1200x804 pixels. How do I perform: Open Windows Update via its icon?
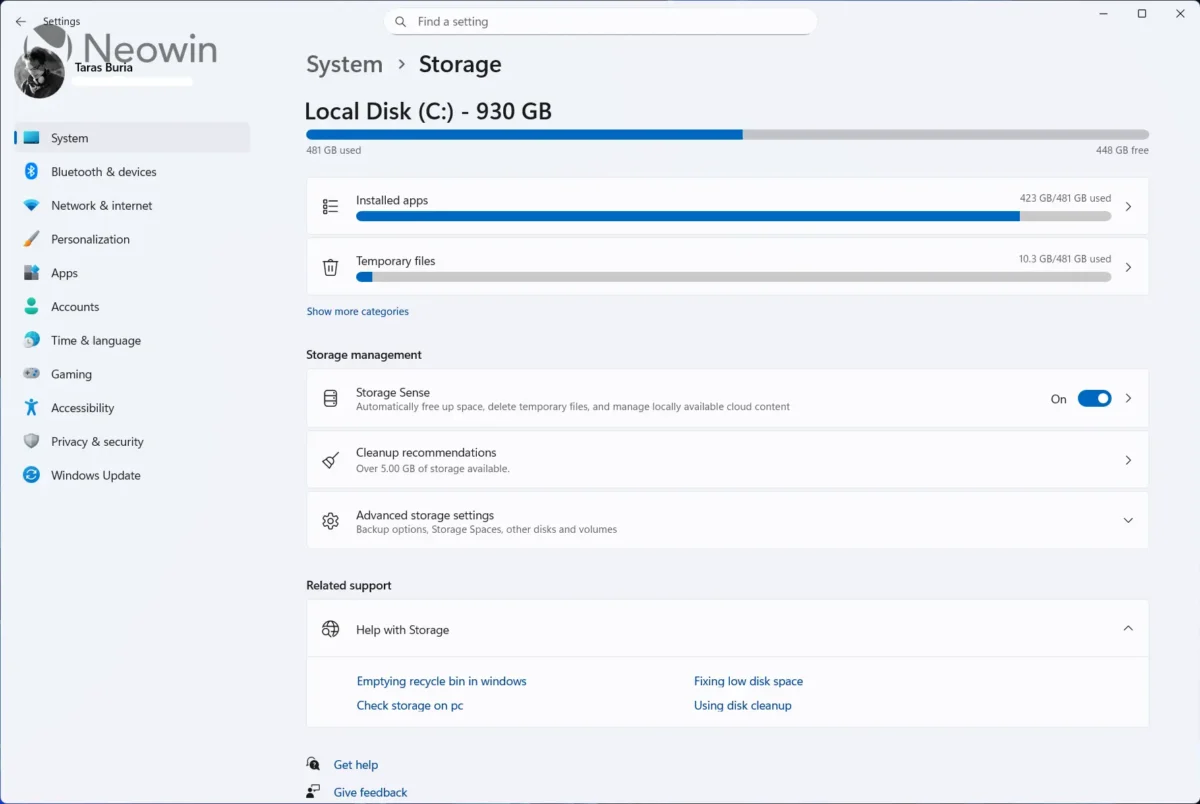point(31,475)
